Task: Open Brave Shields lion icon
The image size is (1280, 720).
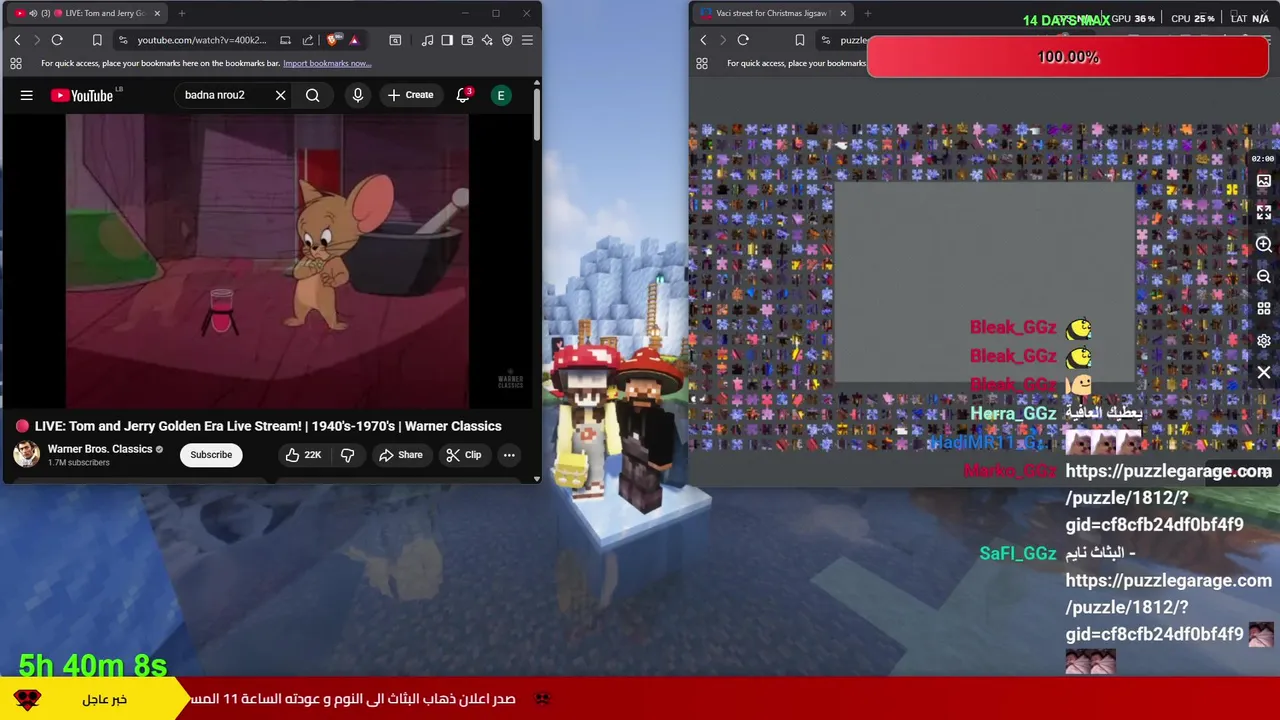Action: tap(333, 40)
